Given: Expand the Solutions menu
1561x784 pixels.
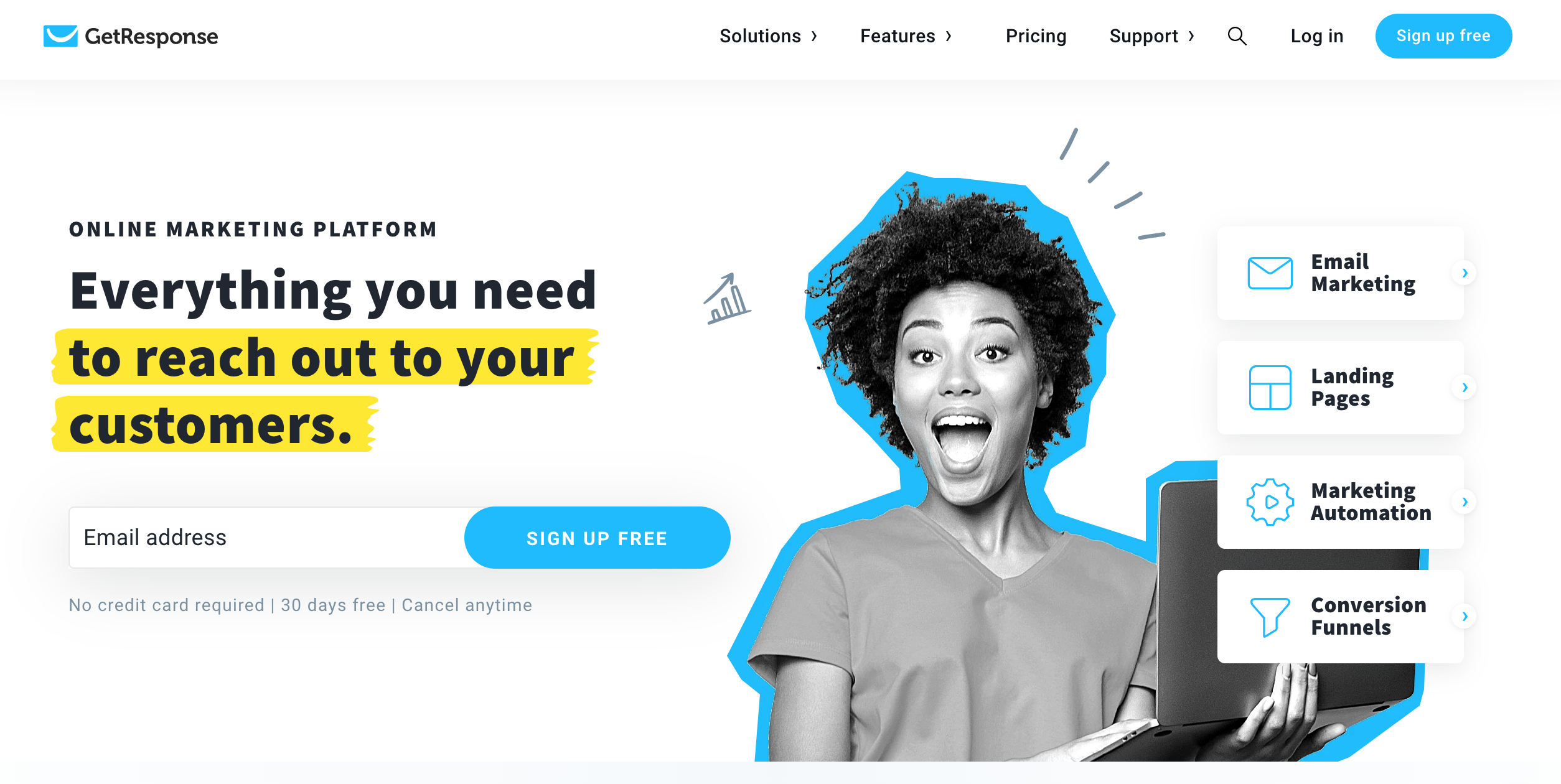Looking at the screenshot, I should coord(768,36).
